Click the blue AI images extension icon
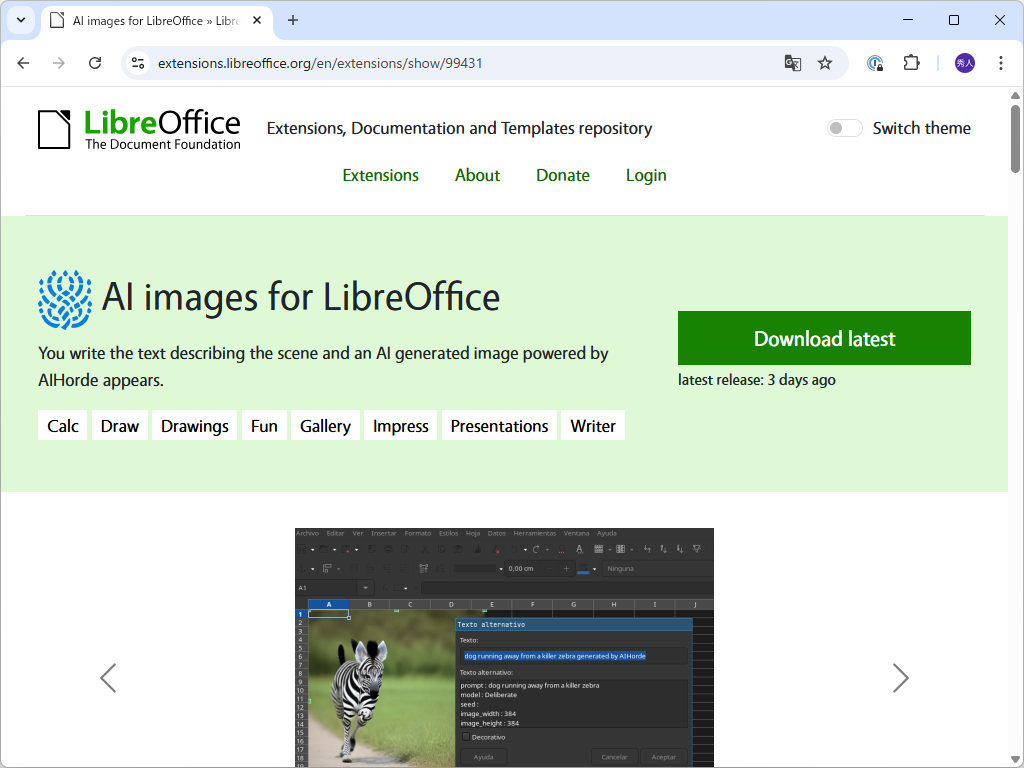 click(63, 297)
